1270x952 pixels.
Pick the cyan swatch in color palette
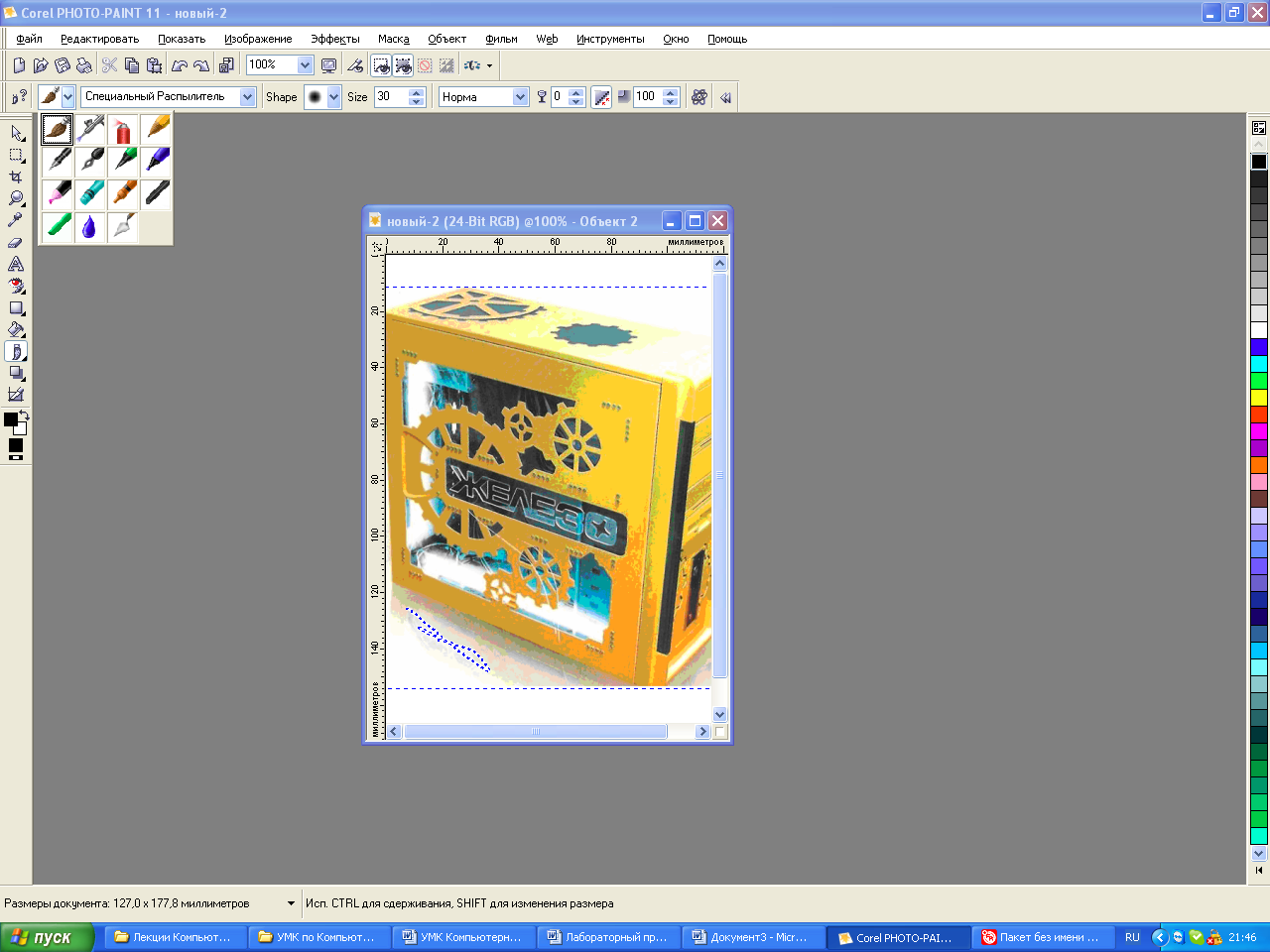coord(1259,364)
